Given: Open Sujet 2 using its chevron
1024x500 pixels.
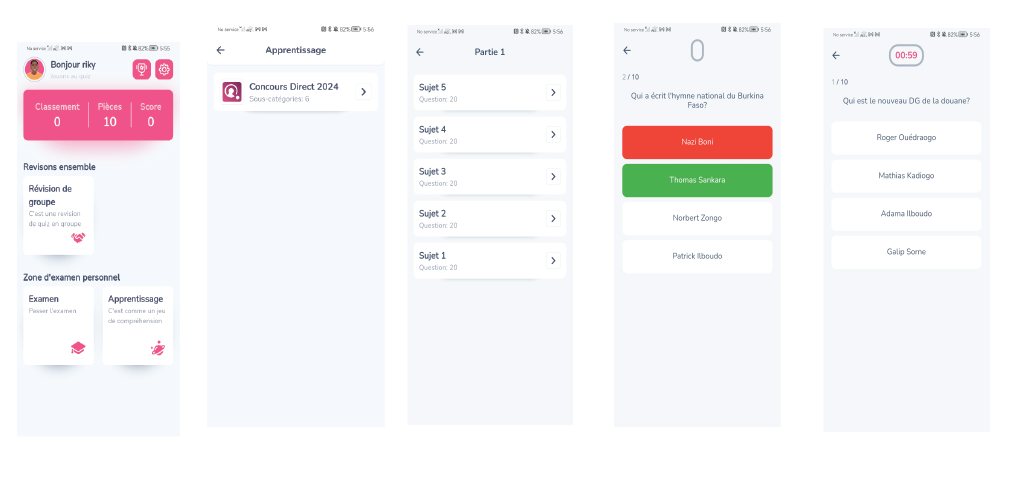Looking at the screenshot, I should tap(553, 219).
